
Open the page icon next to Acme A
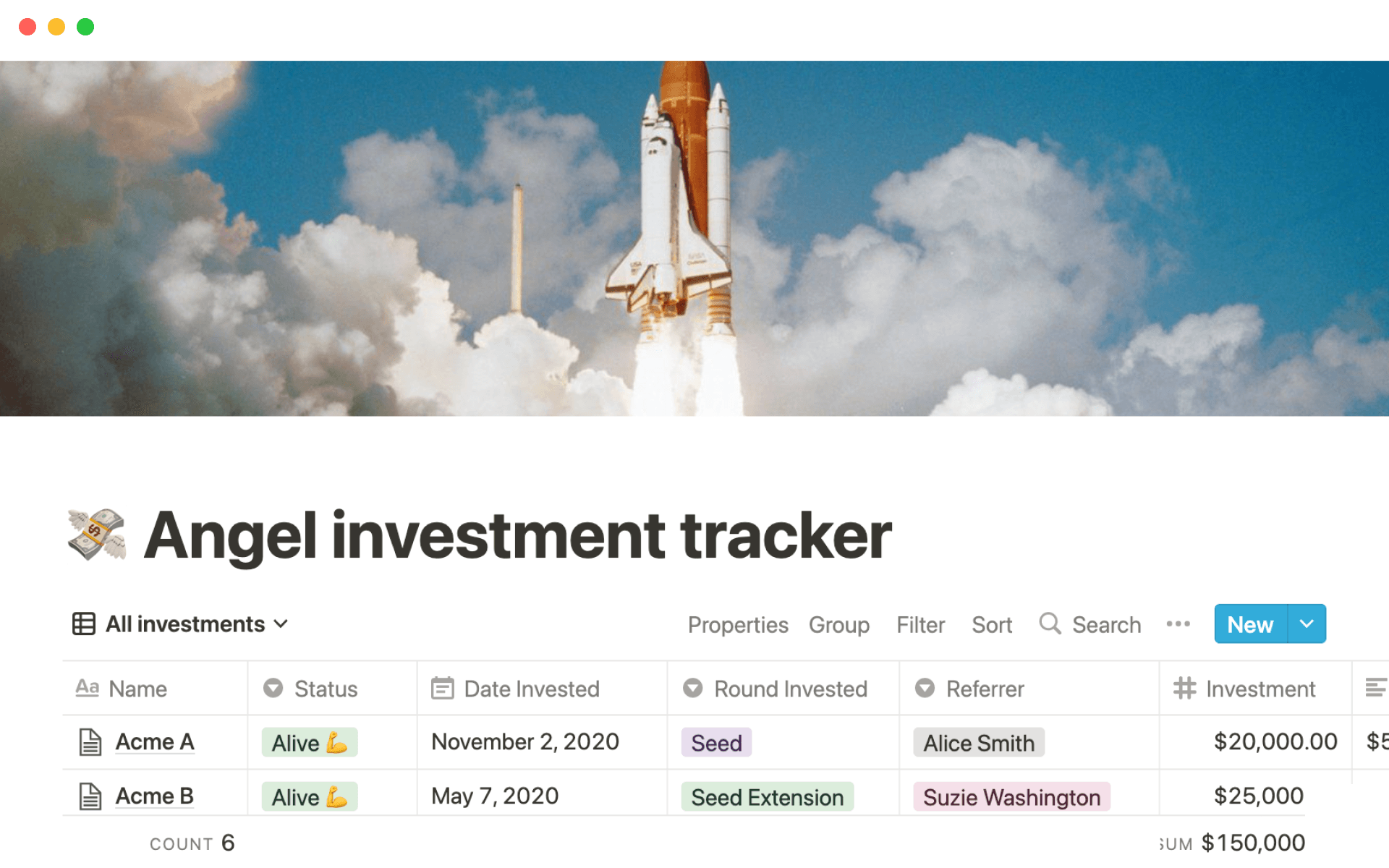[90, 741]
